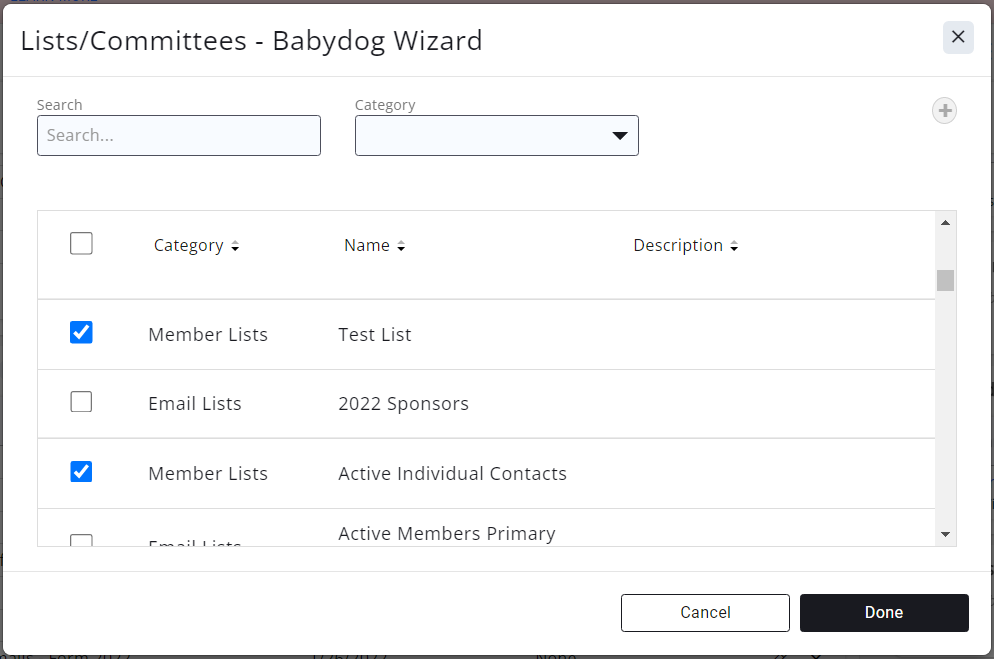
Task: Sort by Name column arrows
Action: [401, 247]
